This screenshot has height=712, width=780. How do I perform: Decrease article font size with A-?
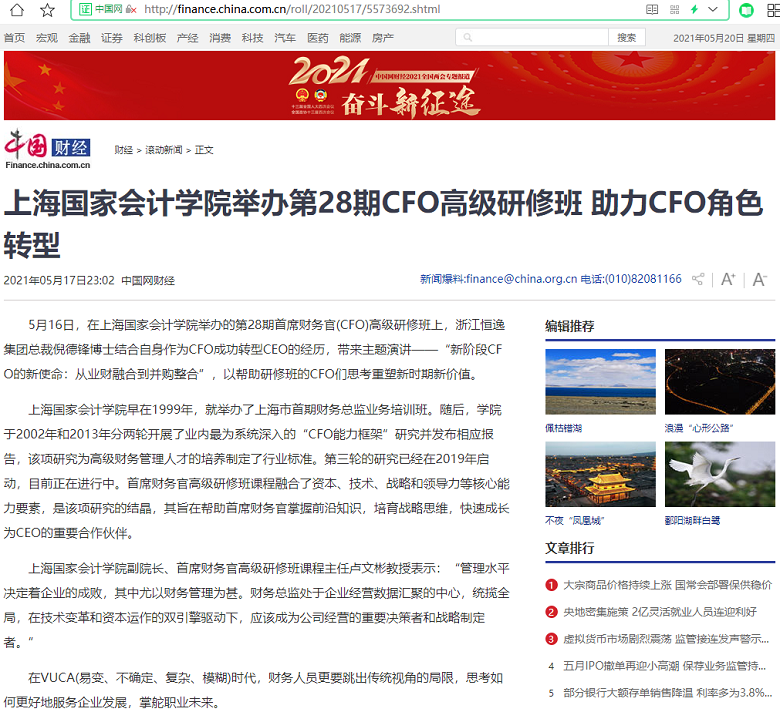click(760, 279)
